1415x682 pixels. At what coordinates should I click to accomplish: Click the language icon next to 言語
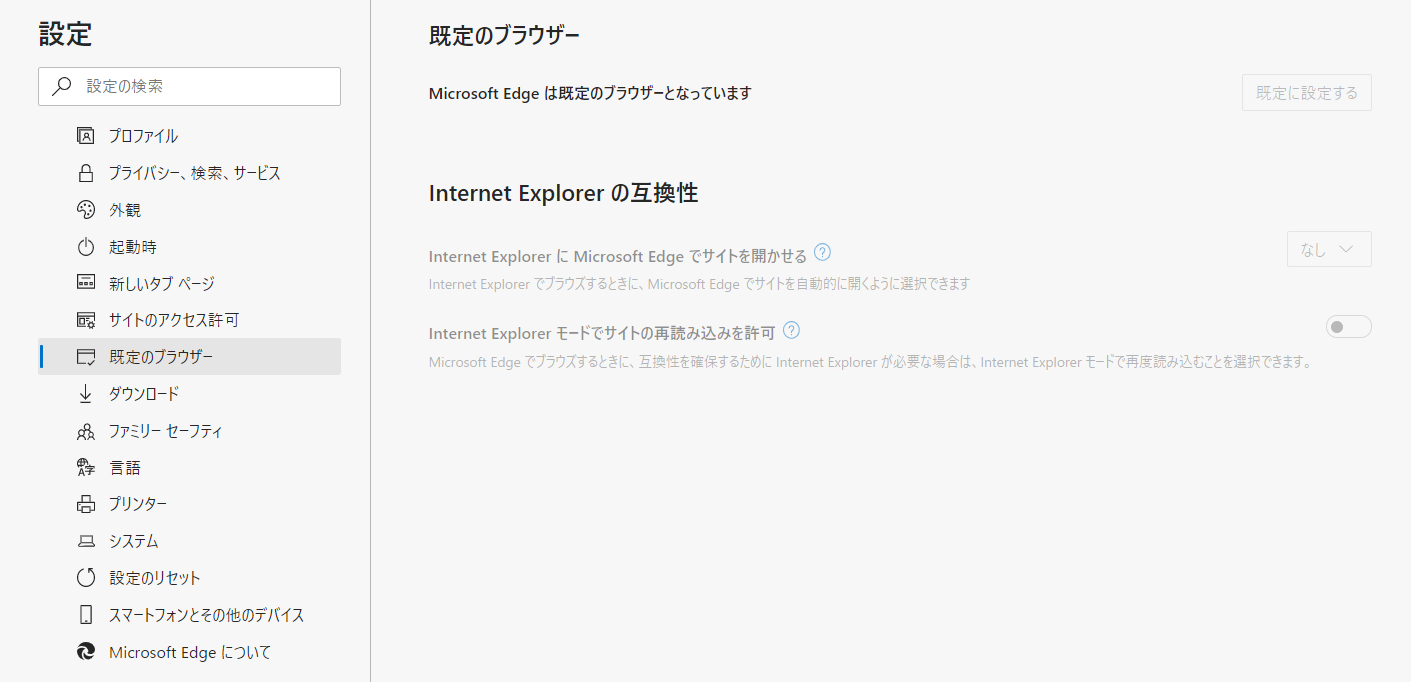[86, 468]
